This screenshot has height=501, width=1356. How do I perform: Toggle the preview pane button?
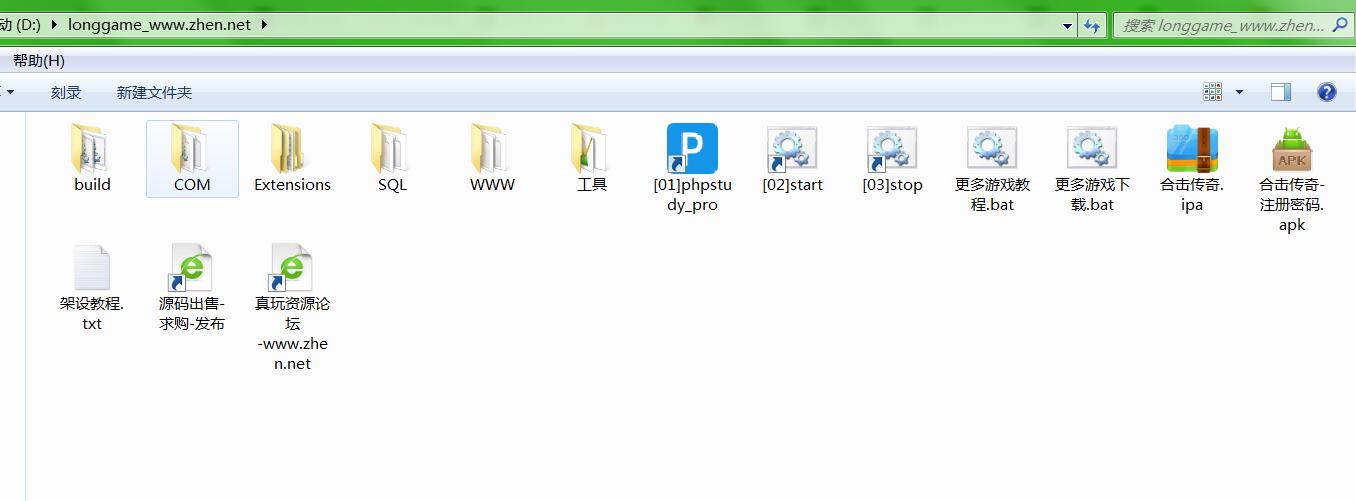[x=1281, y=93]
